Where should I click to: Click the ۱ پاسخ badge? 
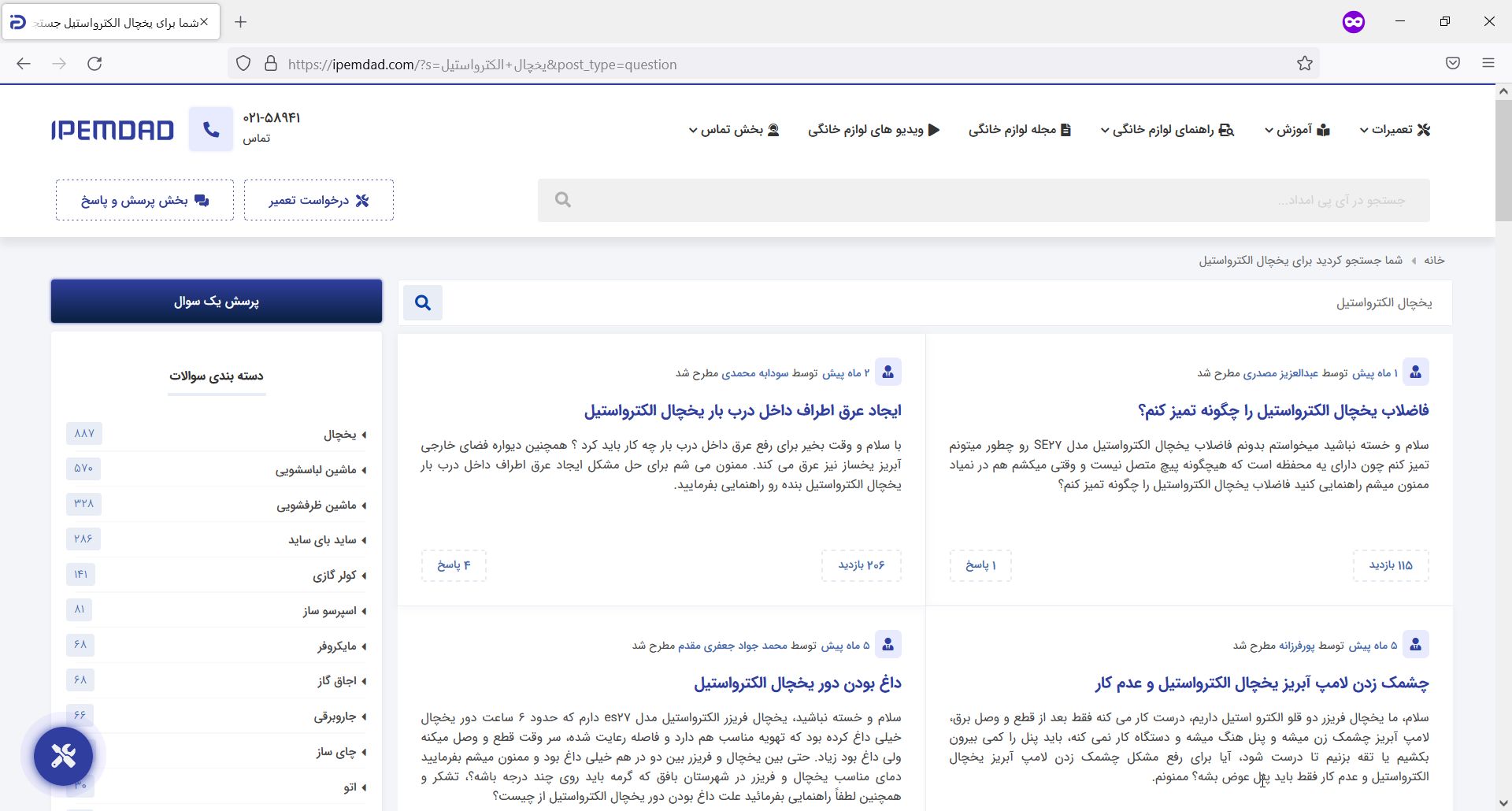(980, 565)
